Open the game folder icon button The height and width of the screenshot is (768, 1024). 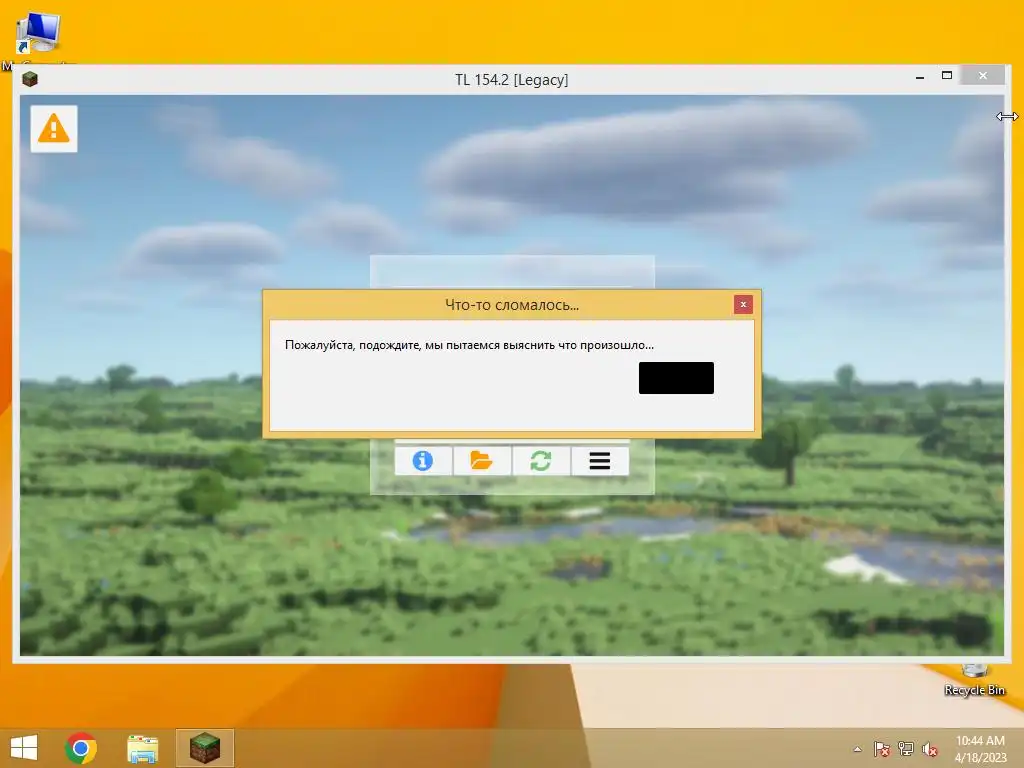[481, 461]
